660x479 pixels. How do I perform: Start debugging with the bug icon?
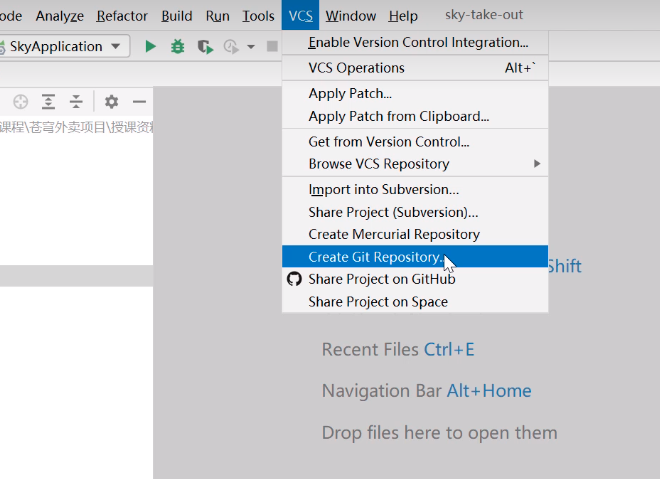click(x=177, y=46)
